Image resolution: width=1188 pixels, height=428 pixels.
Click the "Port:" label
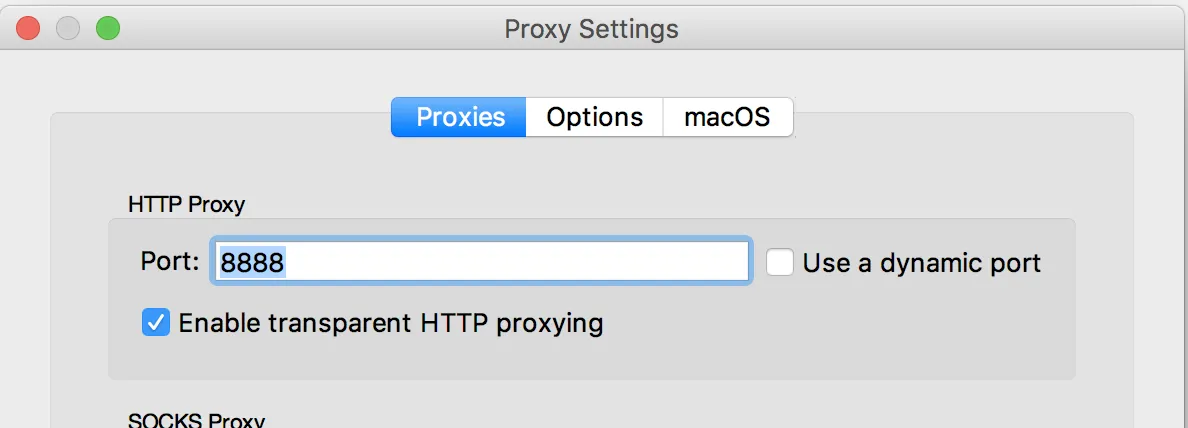[170, 263]
